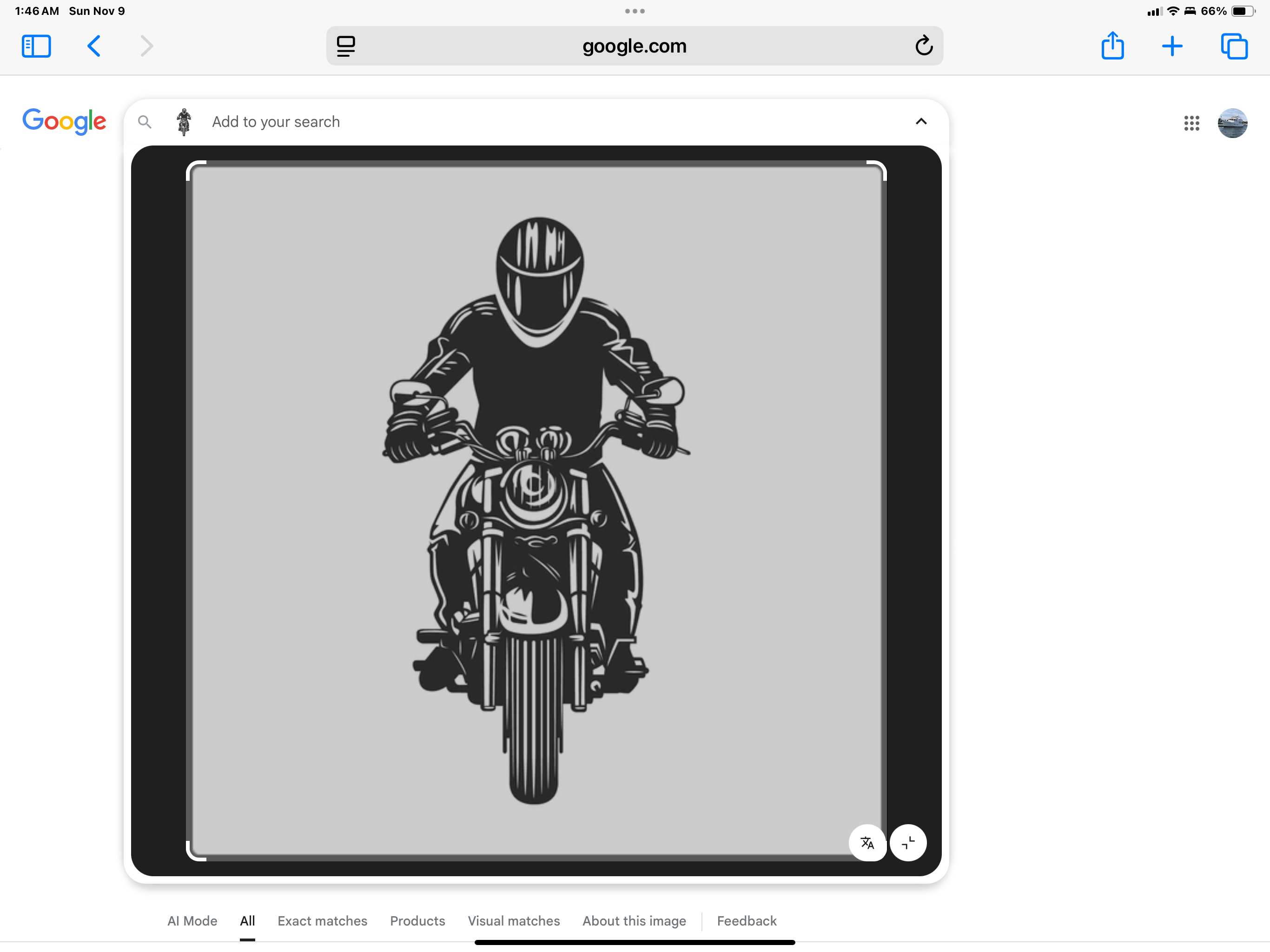Click the translate text icon on image
The height and width of the screenshot is (952, 1270).
tap(867, 842)
